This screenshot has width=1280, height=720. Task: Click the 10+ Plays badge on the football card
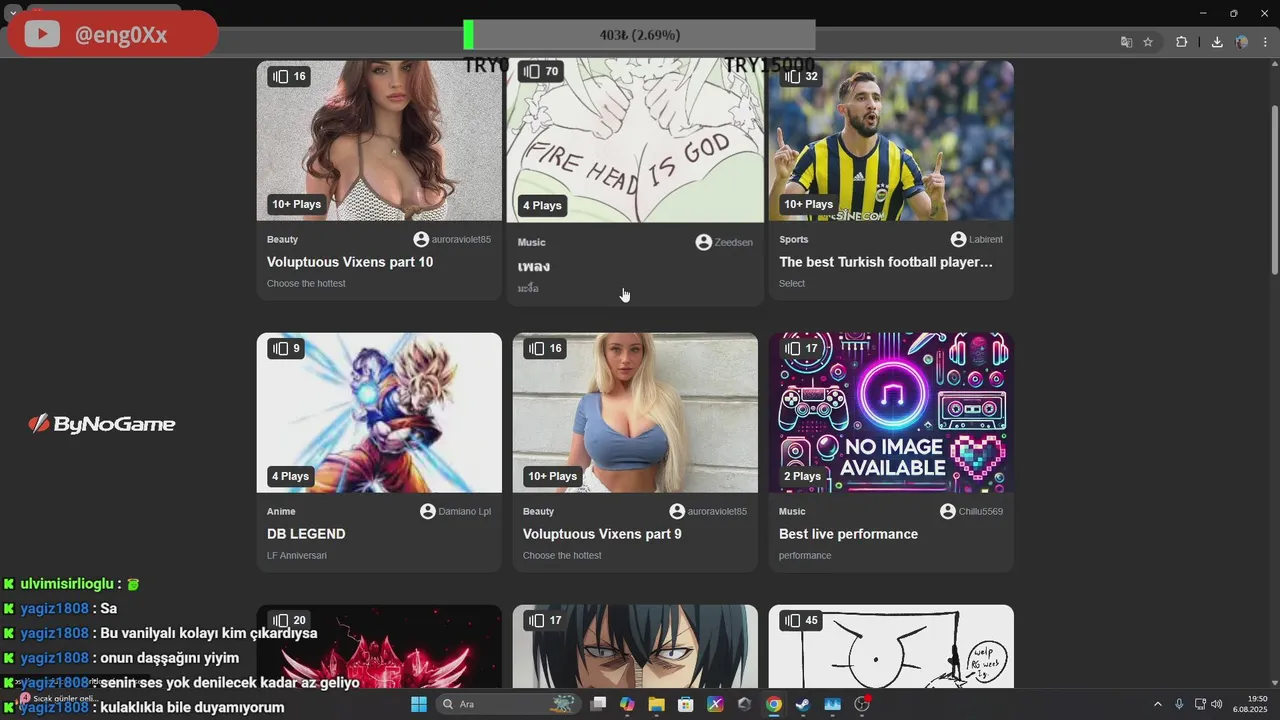[x=808, y=204]
